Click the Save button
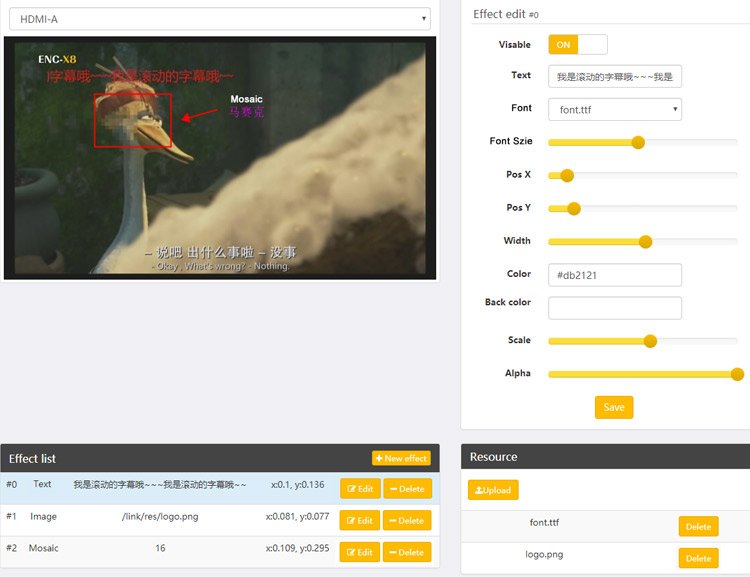 tap(614, 407)
